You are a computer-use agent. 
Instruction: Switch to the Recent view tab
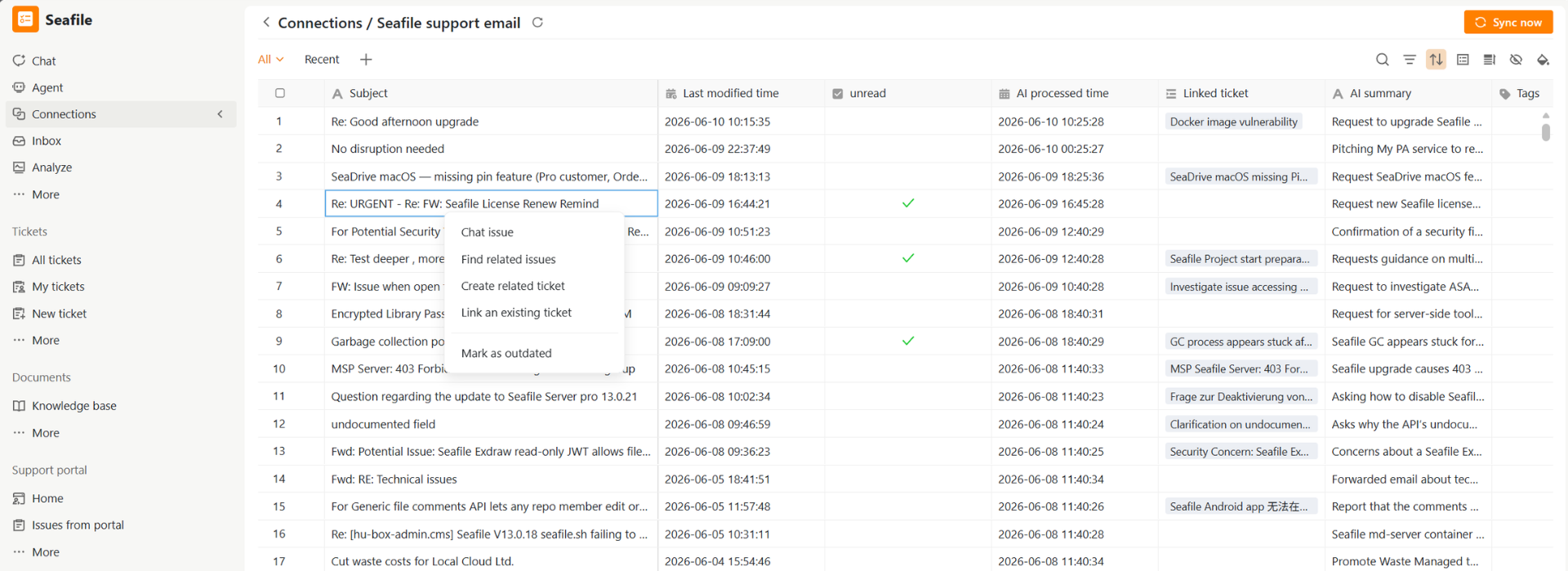(x=322, y=60)
